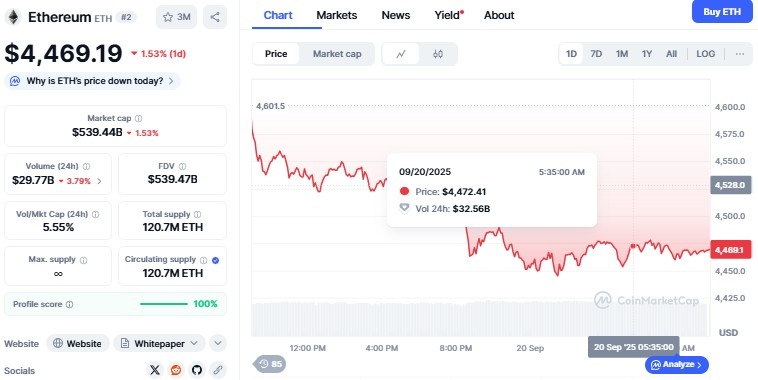Expand more website links chevron

[218, 343]
